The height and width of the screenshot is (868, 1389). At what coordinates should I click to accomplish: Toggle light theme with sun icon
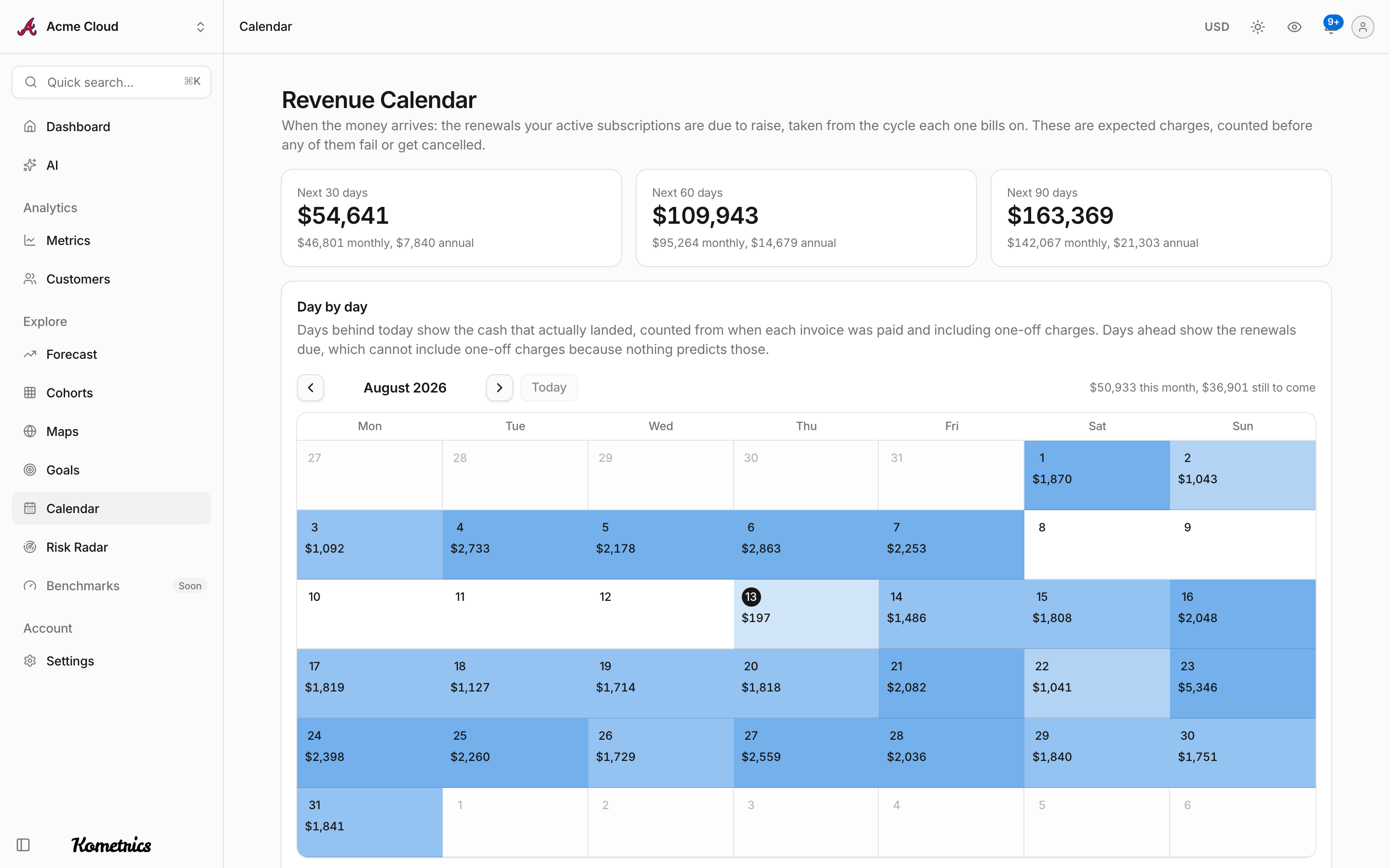(x=1257, y=27)
